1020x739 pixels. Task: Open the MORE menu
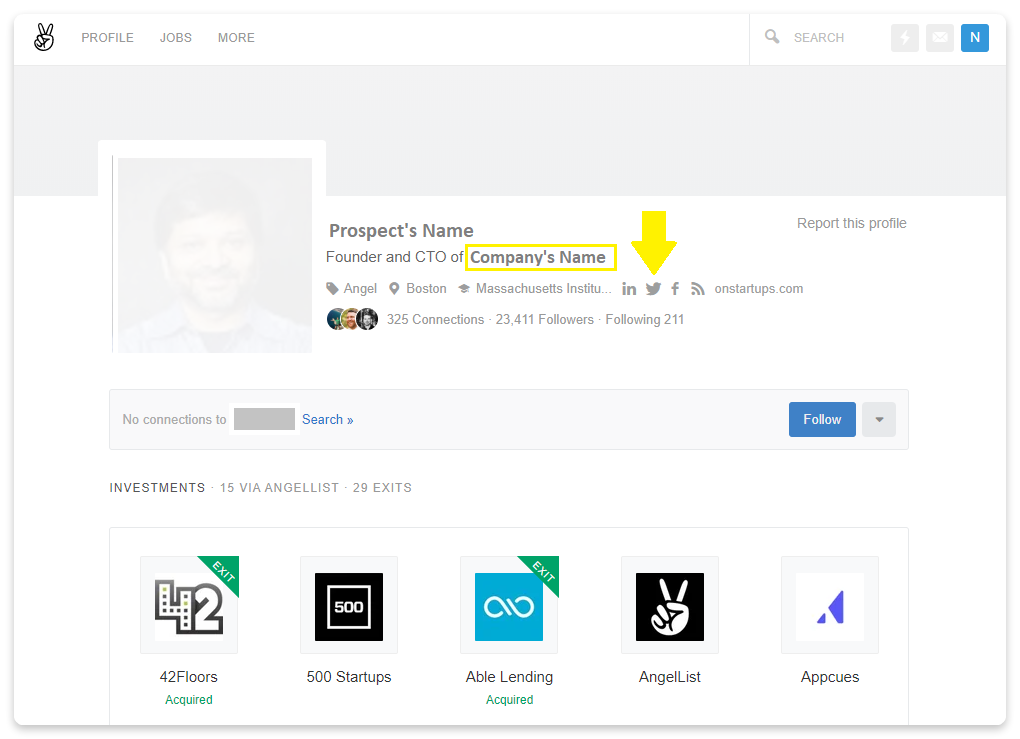tap(236, 38)
